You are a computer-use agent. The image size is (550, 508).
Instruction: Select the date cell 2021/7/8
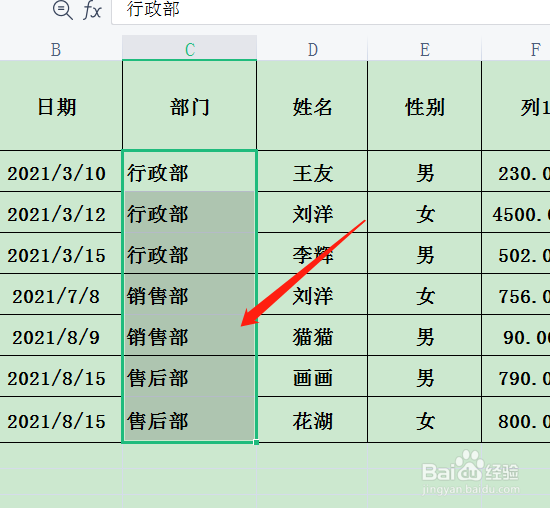[61, 294]
